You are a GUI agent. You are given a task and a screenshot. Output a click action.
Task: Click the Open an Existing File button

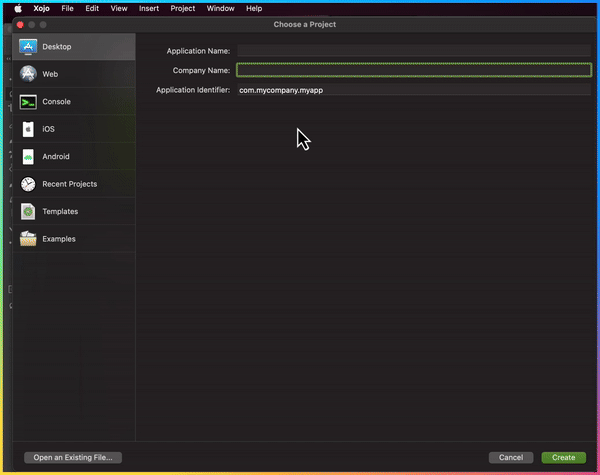pos(73,457)
